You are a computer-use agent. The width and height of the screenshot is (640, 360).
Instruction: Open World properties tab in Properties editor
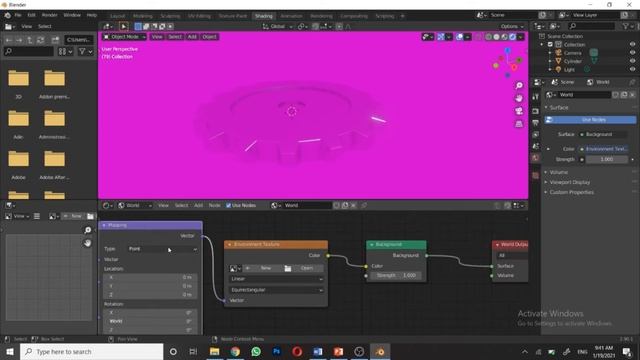click(536, 158)
